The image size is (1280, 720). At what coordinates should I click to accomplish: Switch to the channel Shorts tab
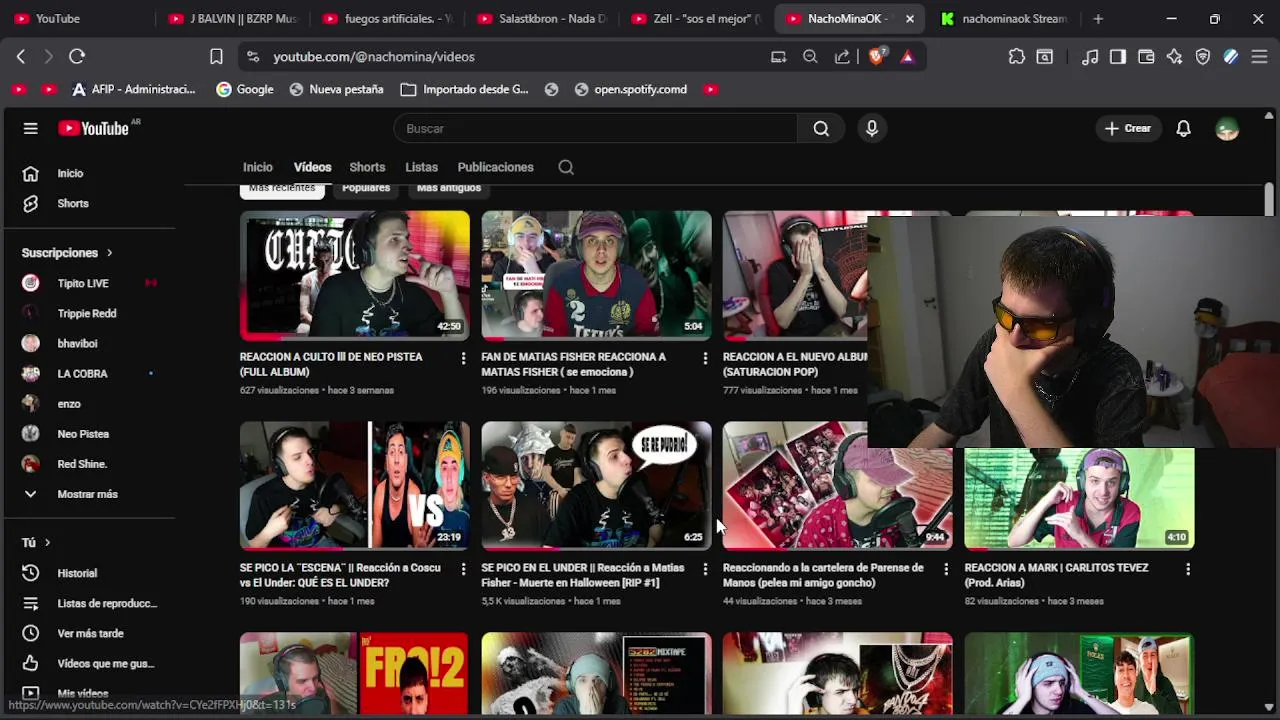pyautogui.click(x=367, y=167)
